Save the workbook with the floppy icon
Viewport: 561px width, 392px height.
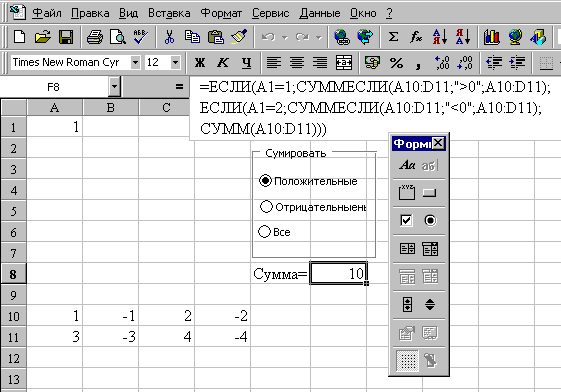[x=66, y=37]
